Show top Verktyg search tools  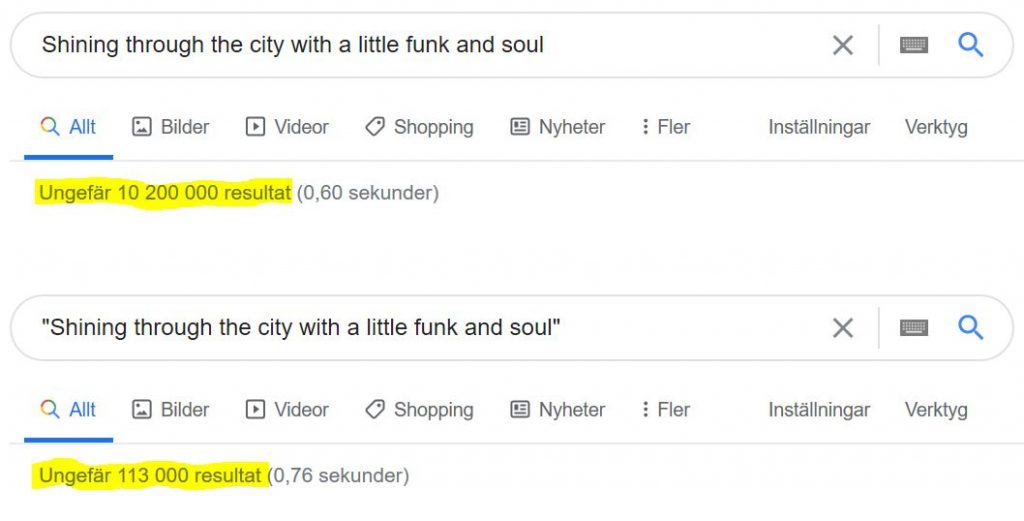point(936,127)
